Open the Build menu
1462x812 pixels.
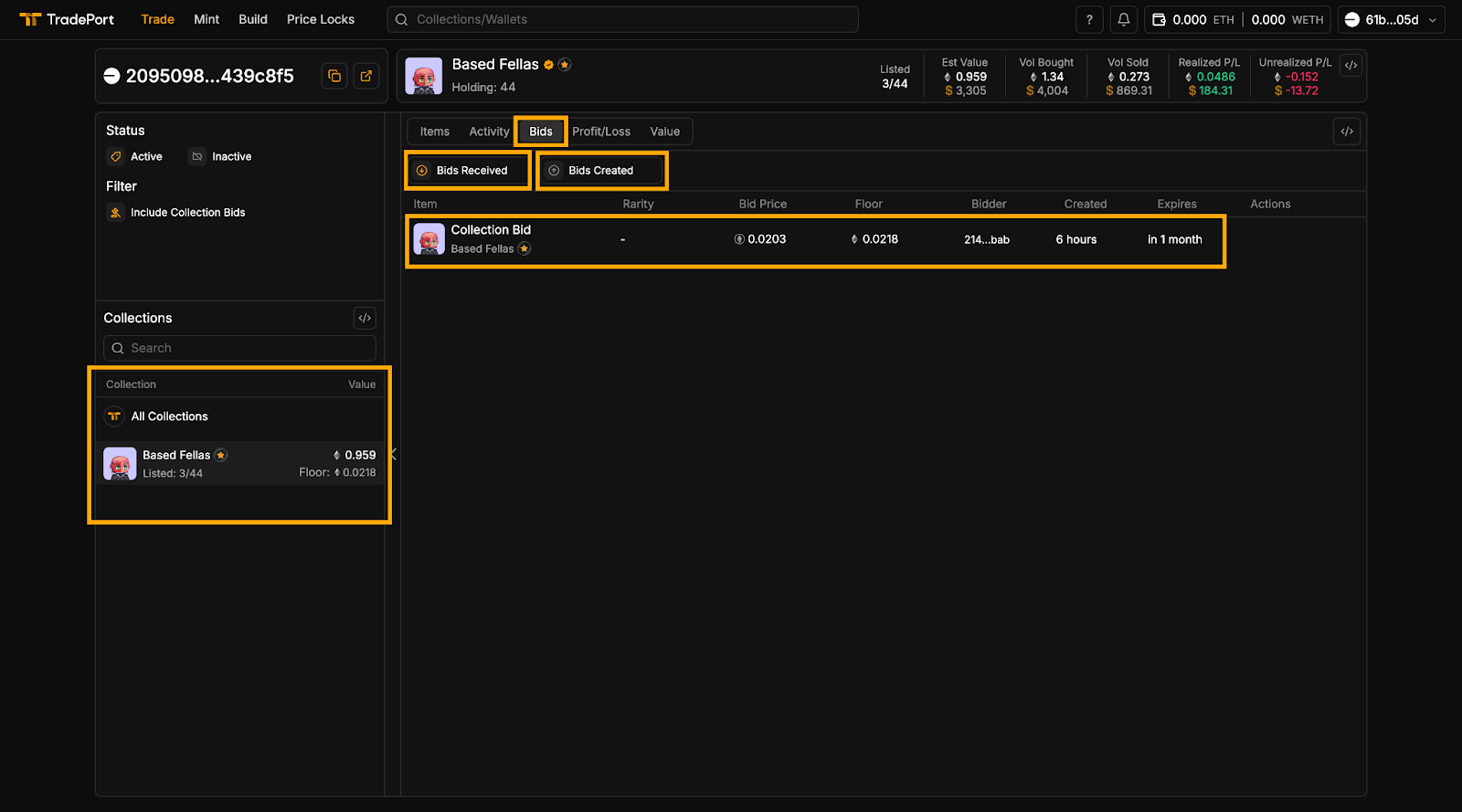(253, 19)
